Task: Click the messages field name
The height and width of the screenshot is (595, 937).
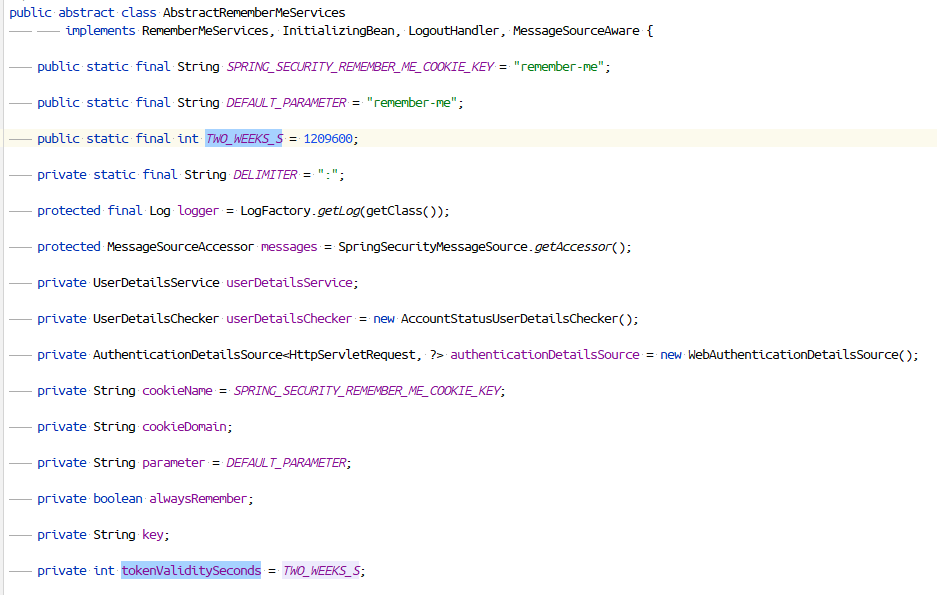Action: click(x=289, y=247)
